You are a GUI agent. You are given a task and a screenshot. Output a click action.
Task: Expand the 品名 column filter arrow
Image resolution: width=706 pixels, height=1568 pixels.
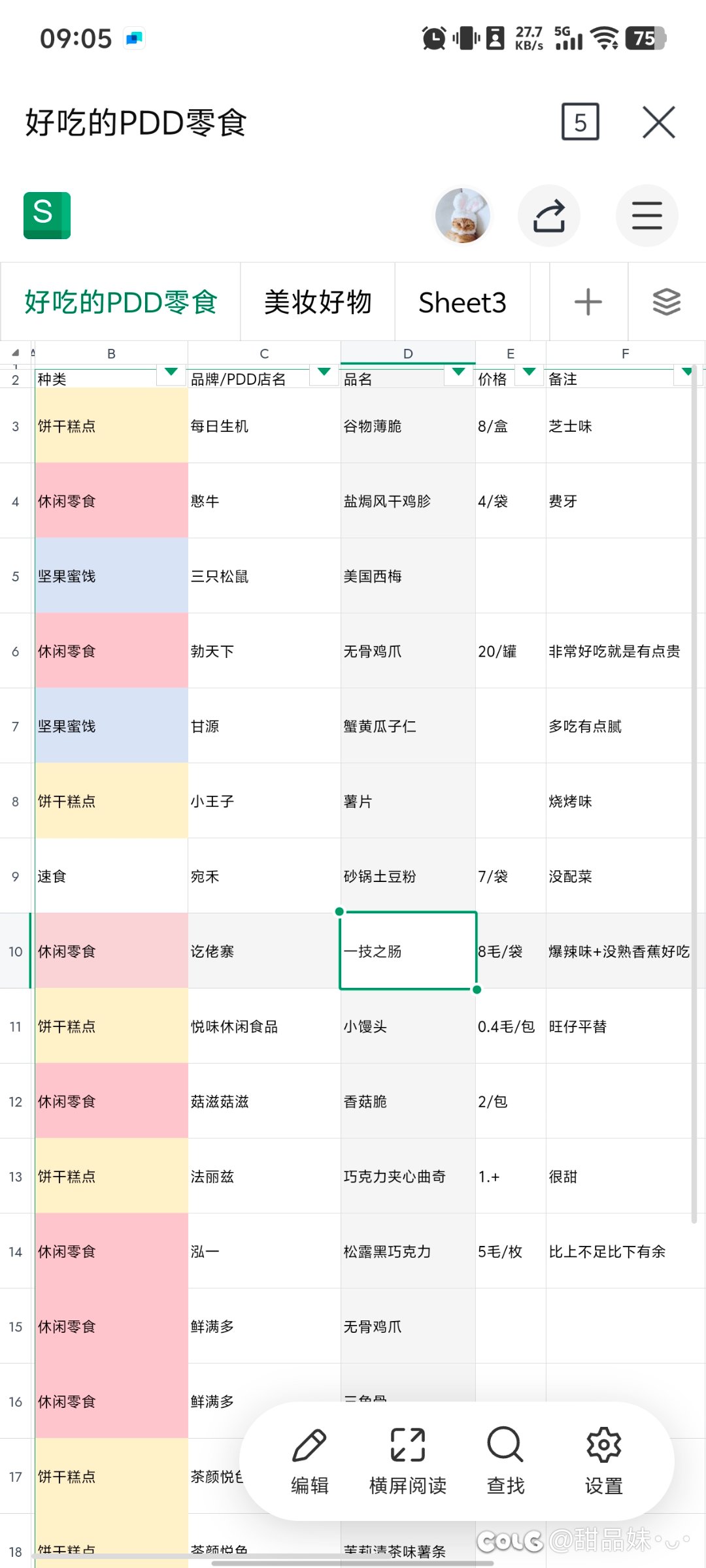pos(459,372)
